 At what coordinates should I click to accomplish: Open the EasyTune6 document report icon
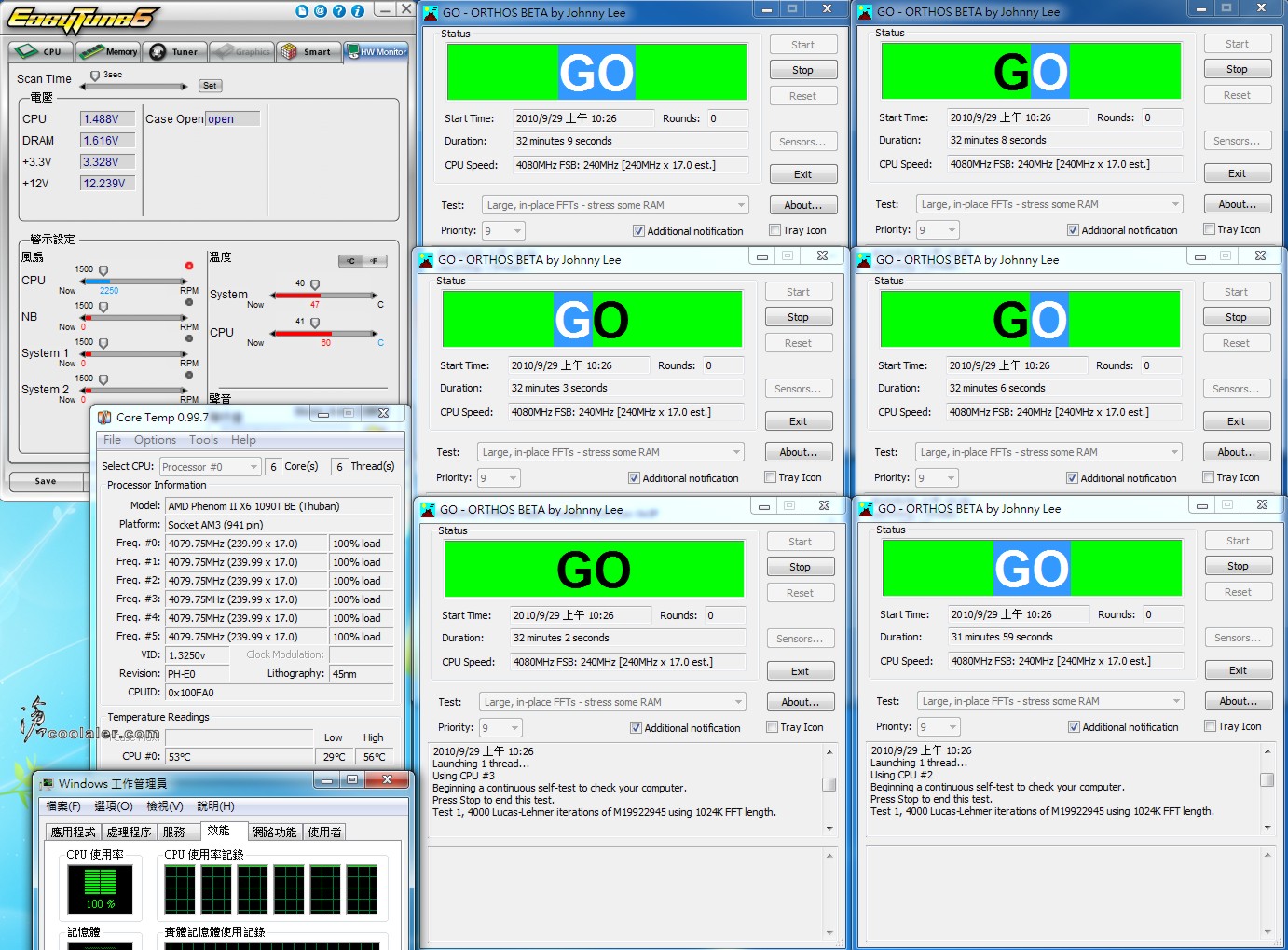pyautogui.click(x=302, y=11)
